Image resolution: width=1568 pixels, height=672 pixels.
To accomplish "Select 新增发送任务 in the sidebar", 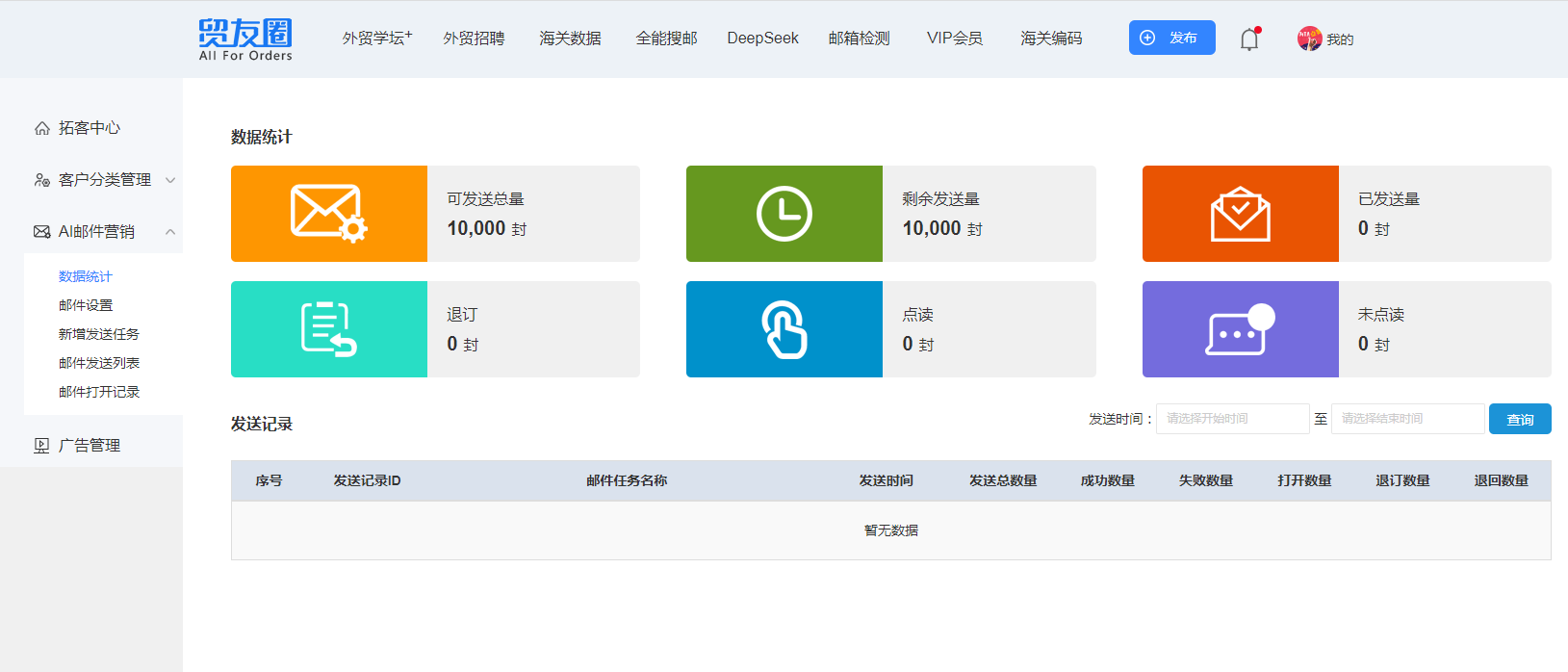I will point(99,334).
